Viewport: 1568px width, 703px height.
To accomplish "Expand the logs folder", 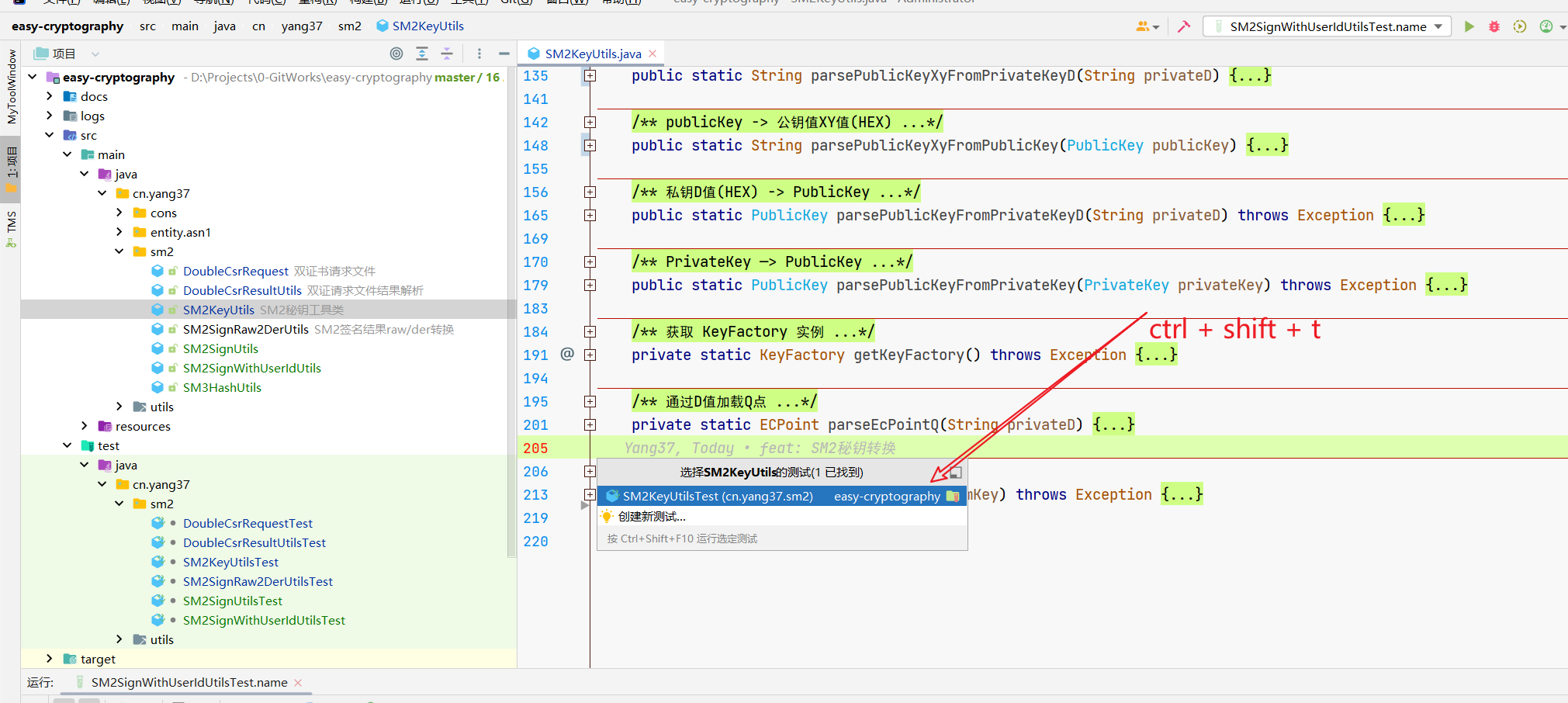I will [50, 116].
